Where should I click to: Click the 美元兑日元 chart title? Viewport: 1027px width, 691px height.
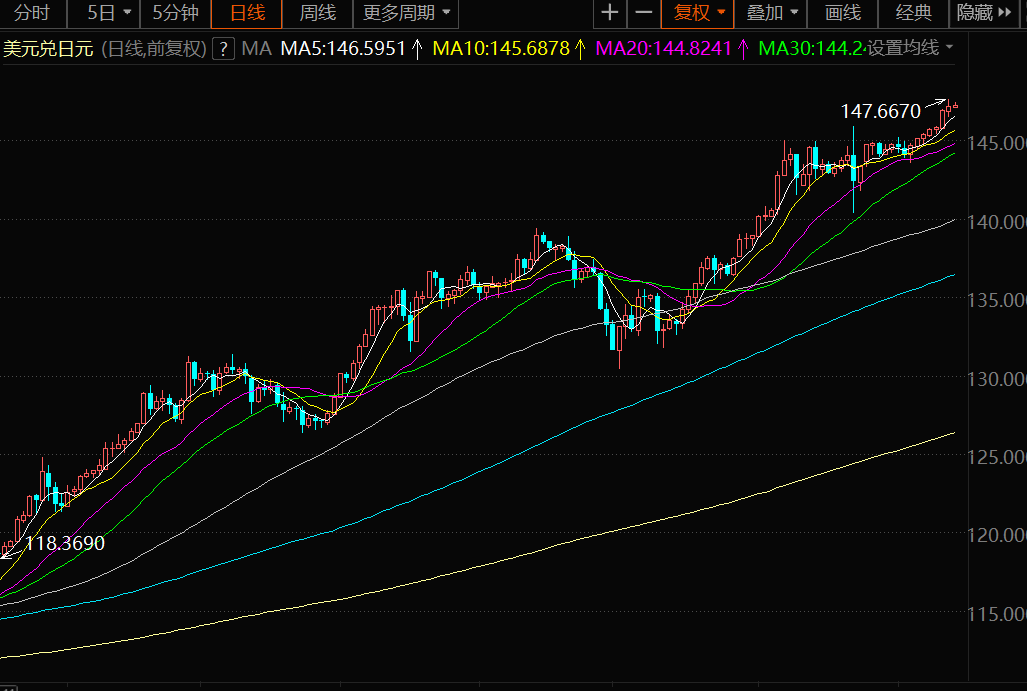point(48,49)
